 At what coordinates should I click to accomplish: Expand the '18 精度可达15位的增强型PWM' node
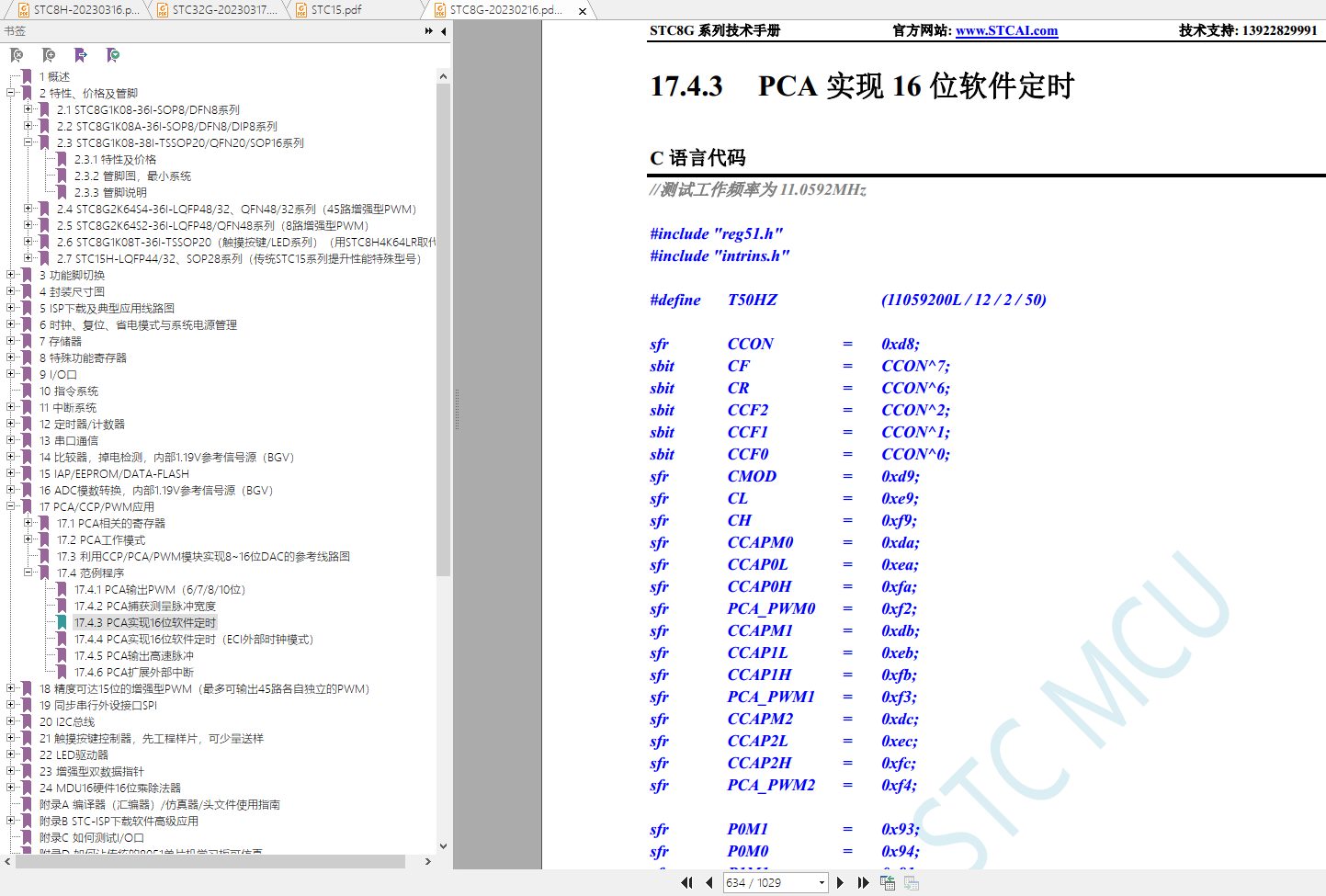pyautogui.click(x=11, y=688)
